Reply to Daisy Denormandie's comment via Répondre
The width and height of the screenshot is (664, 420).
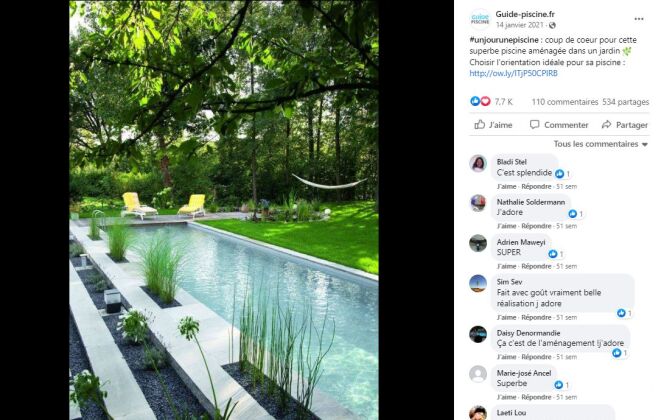click(536, 357)
